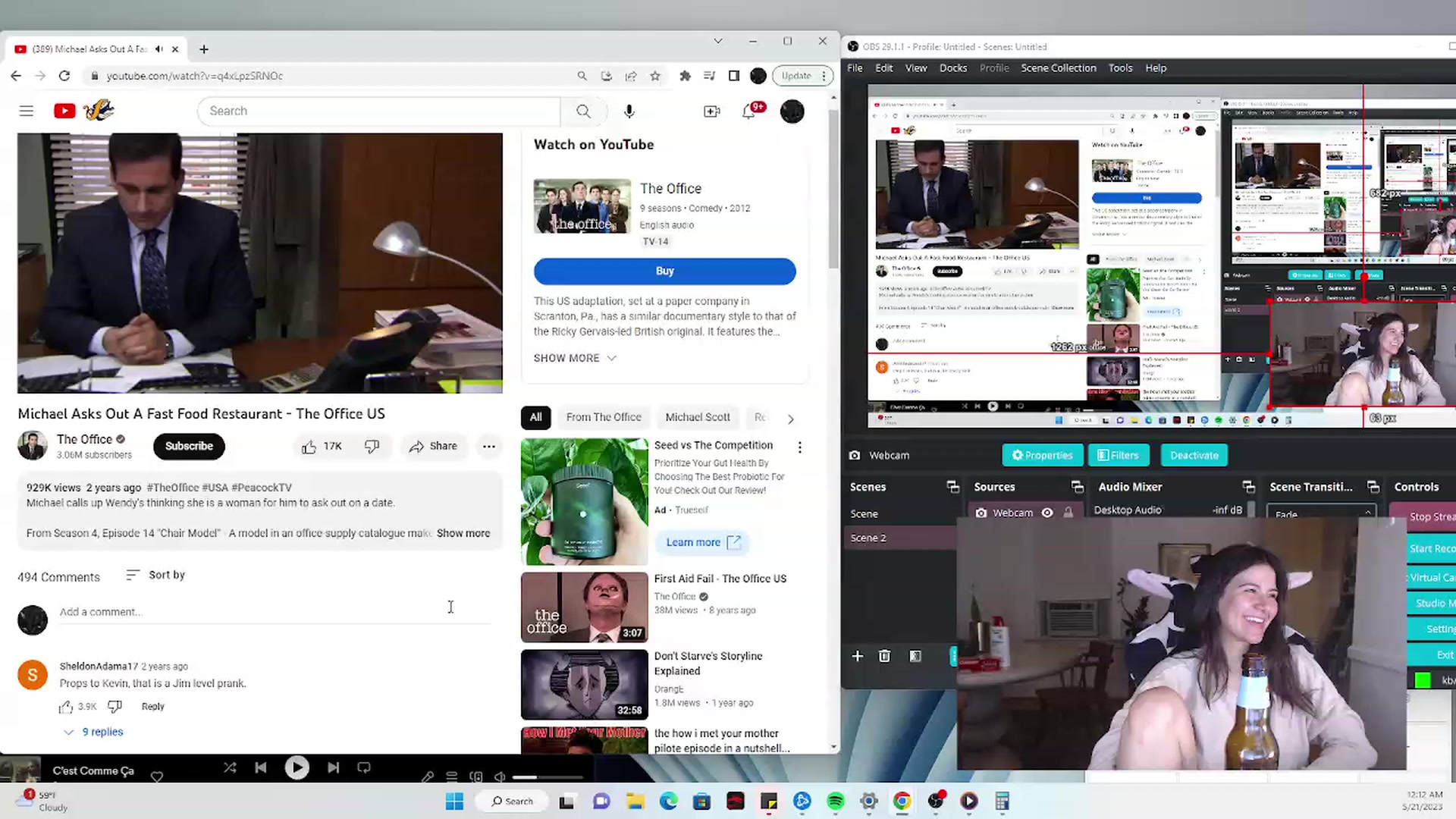Open more actions menu under the video

(x=489, y=447)
